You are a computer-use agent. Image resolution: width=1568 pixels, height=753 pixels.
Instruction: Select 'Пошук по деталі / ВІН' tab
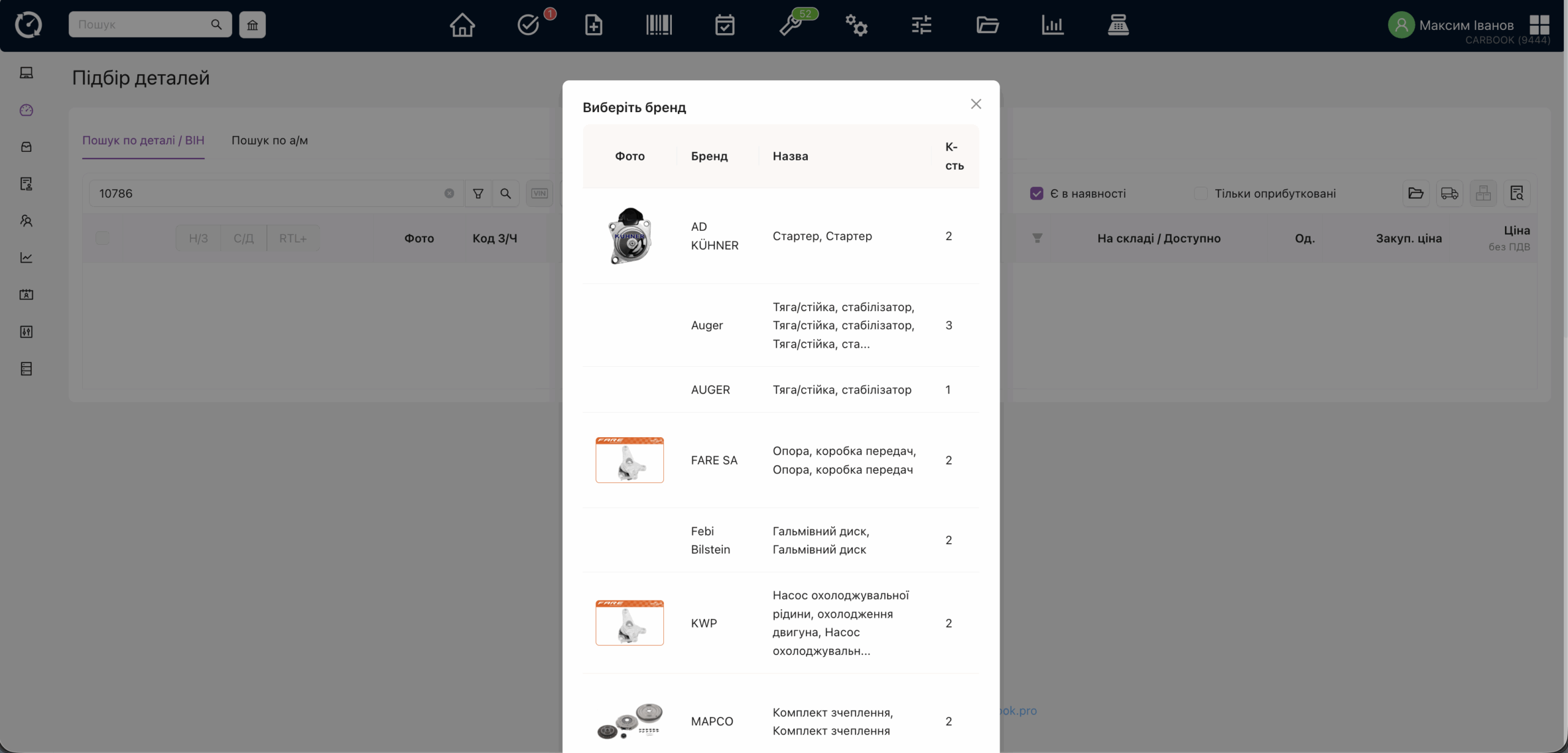[143, 140]
